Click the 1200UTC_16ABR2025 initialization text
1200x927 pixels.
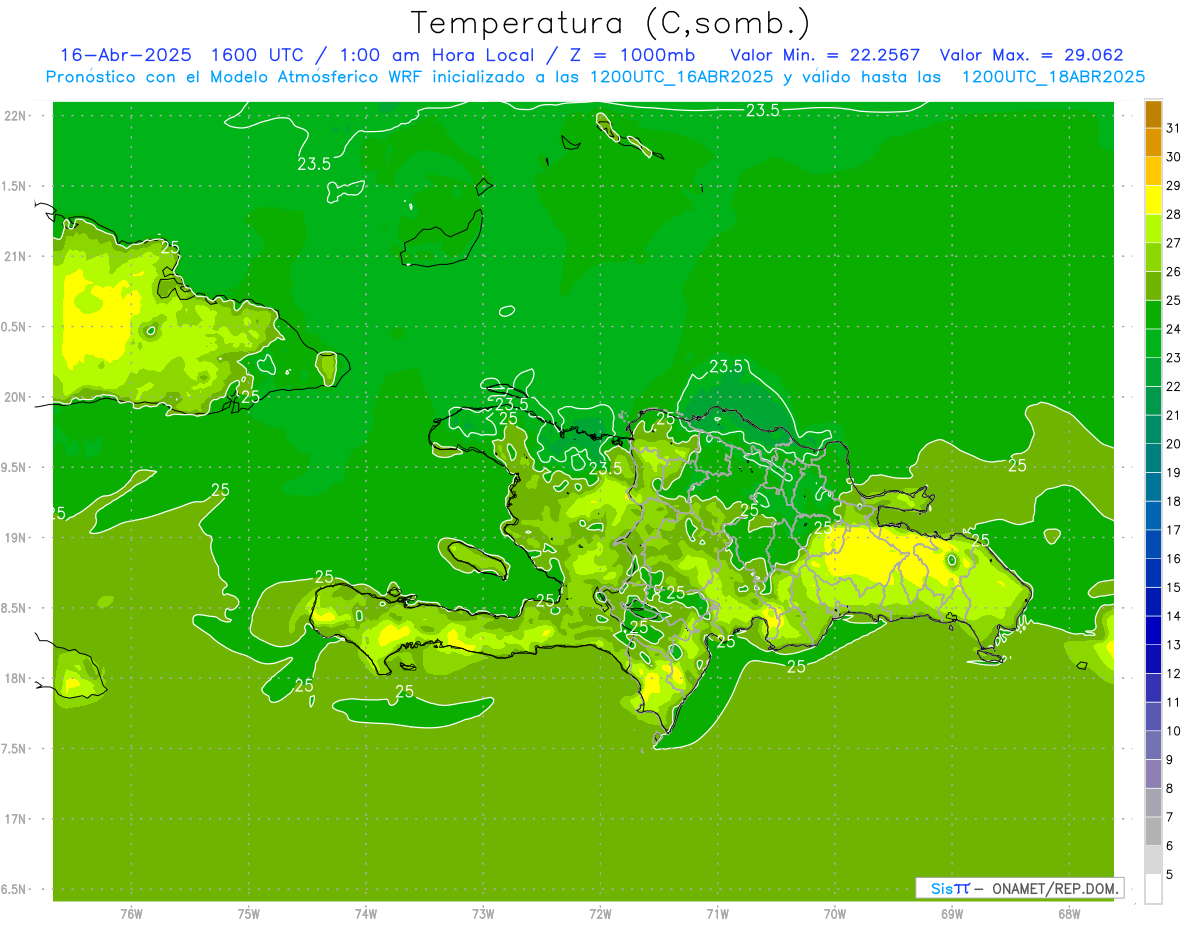pyautogui.click(x=682, y=77)
